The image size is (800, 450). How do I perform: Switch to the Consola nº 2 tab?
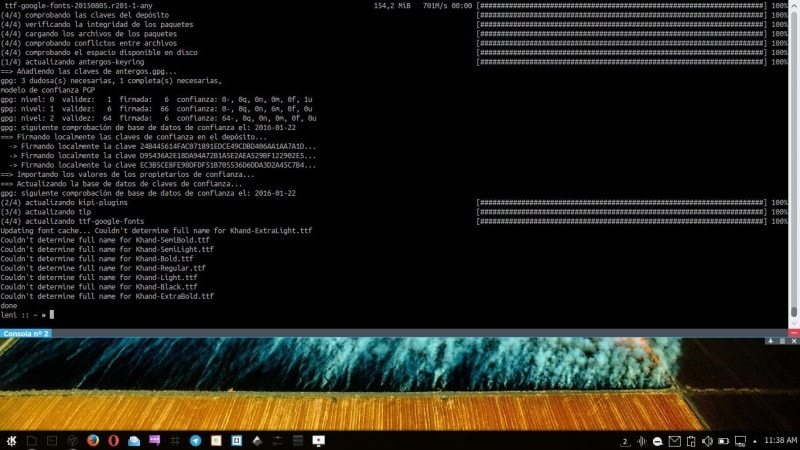tap(26, 333)
